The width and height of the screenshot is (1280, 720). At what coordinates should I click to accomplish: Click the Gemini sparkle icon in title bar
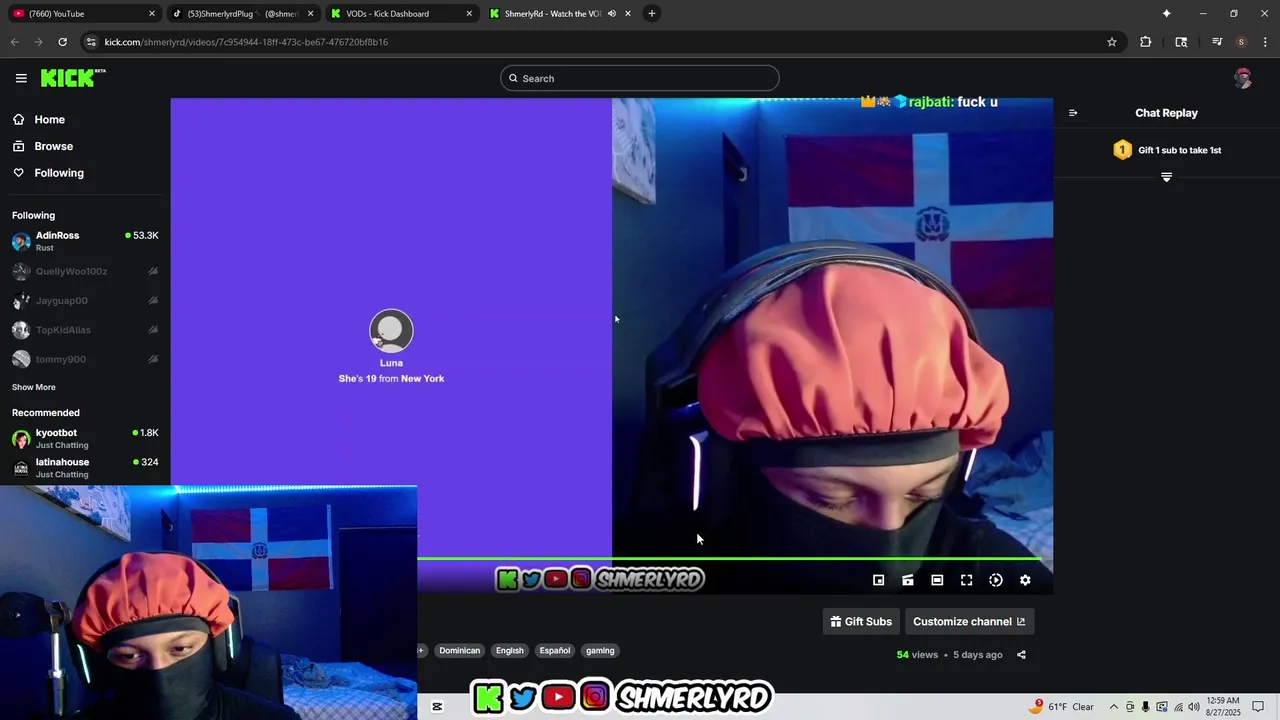(x=1166, y=13)
